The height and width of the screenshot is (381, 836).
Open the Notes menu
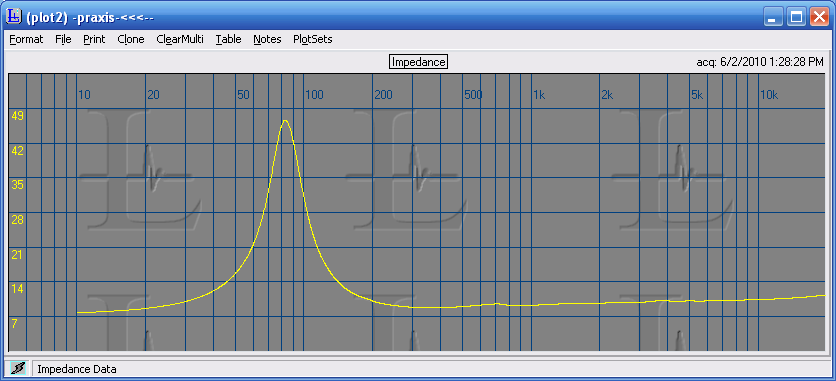tap(267, 39)
